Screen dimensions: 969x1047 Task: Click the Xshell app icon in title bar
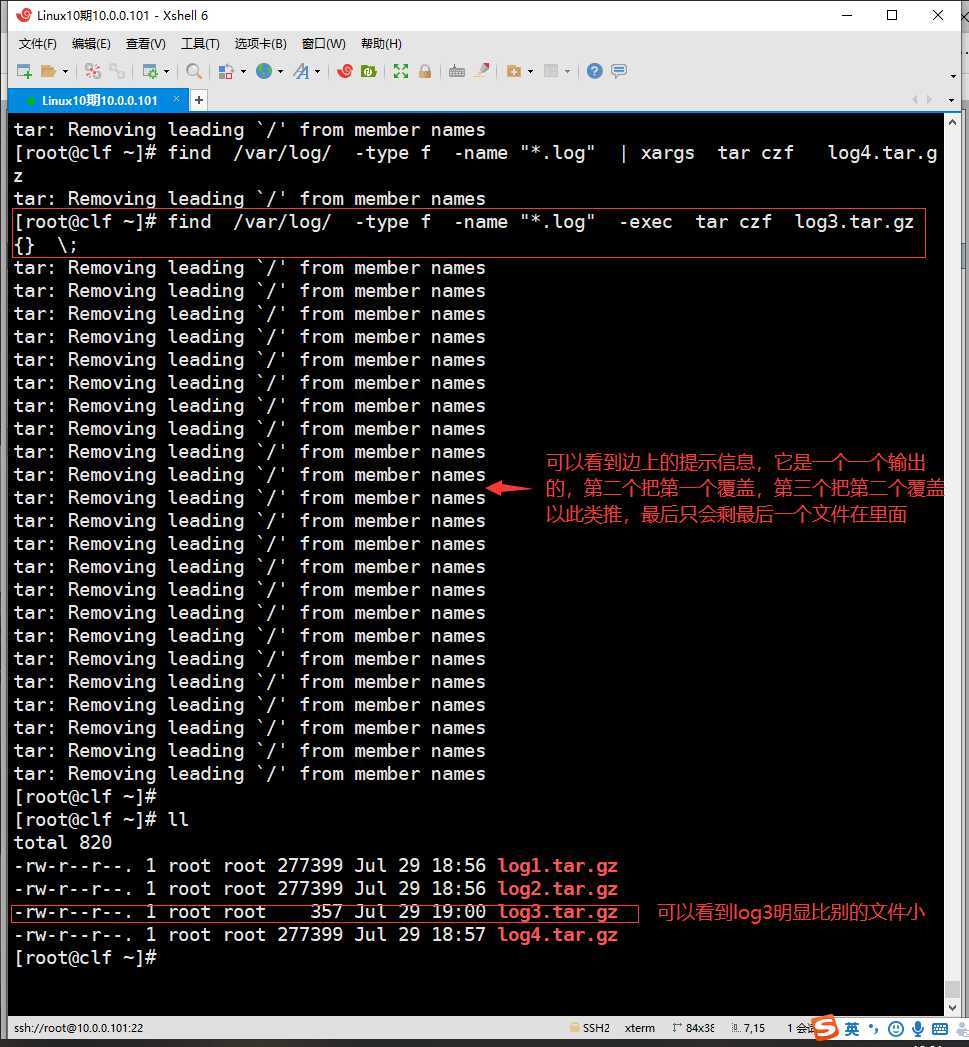point(24,15)
